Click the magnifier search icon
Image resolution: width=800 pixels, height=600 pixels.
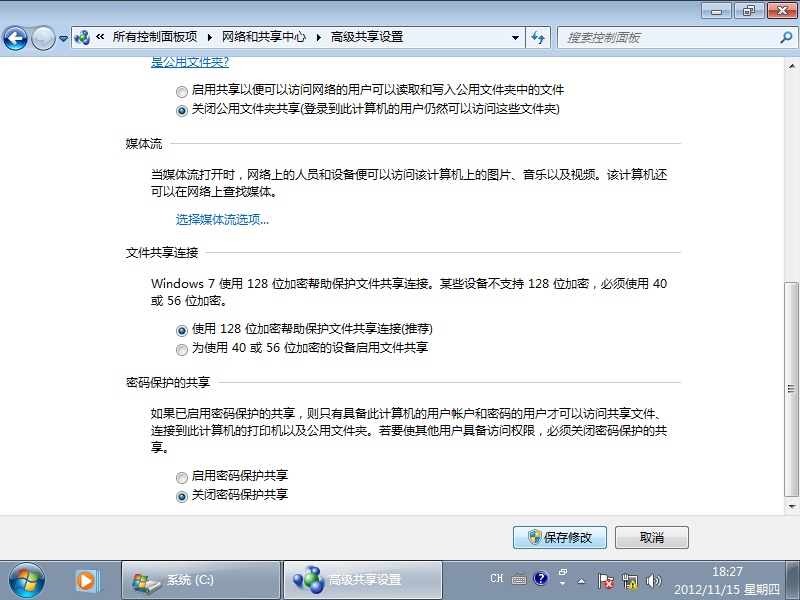pyautogui.click(x=786, y=37)
